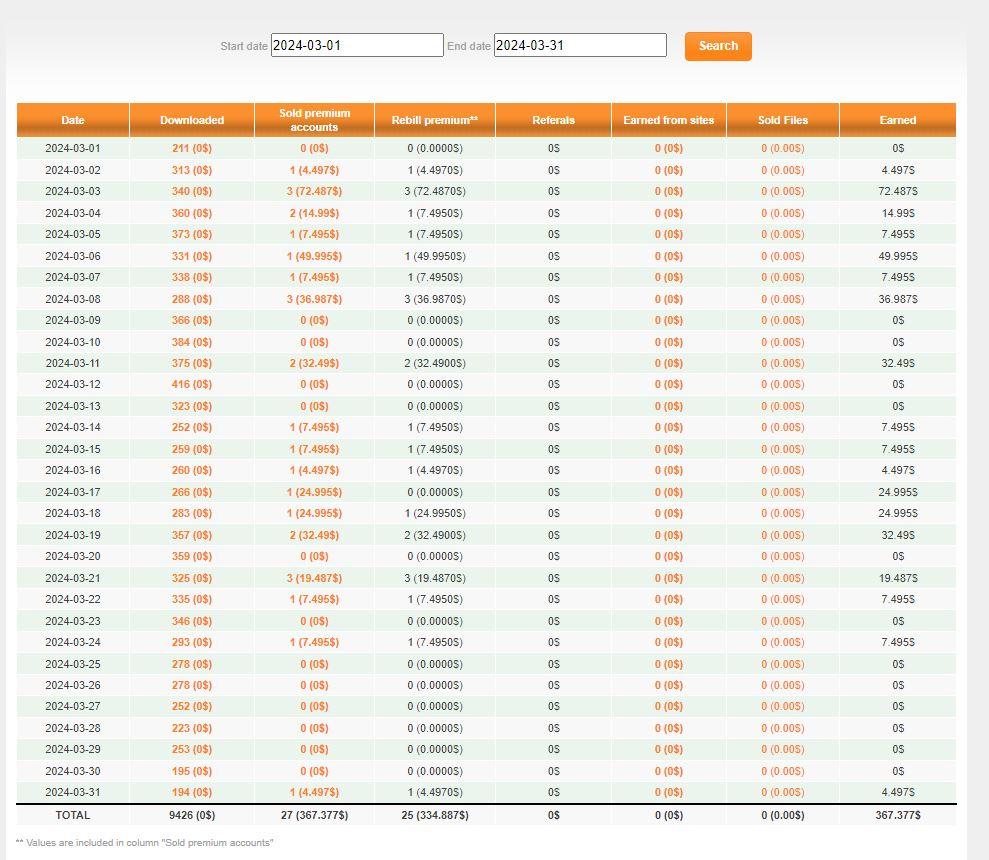
Task: Click the Referals column header
Action: (553, 120)
